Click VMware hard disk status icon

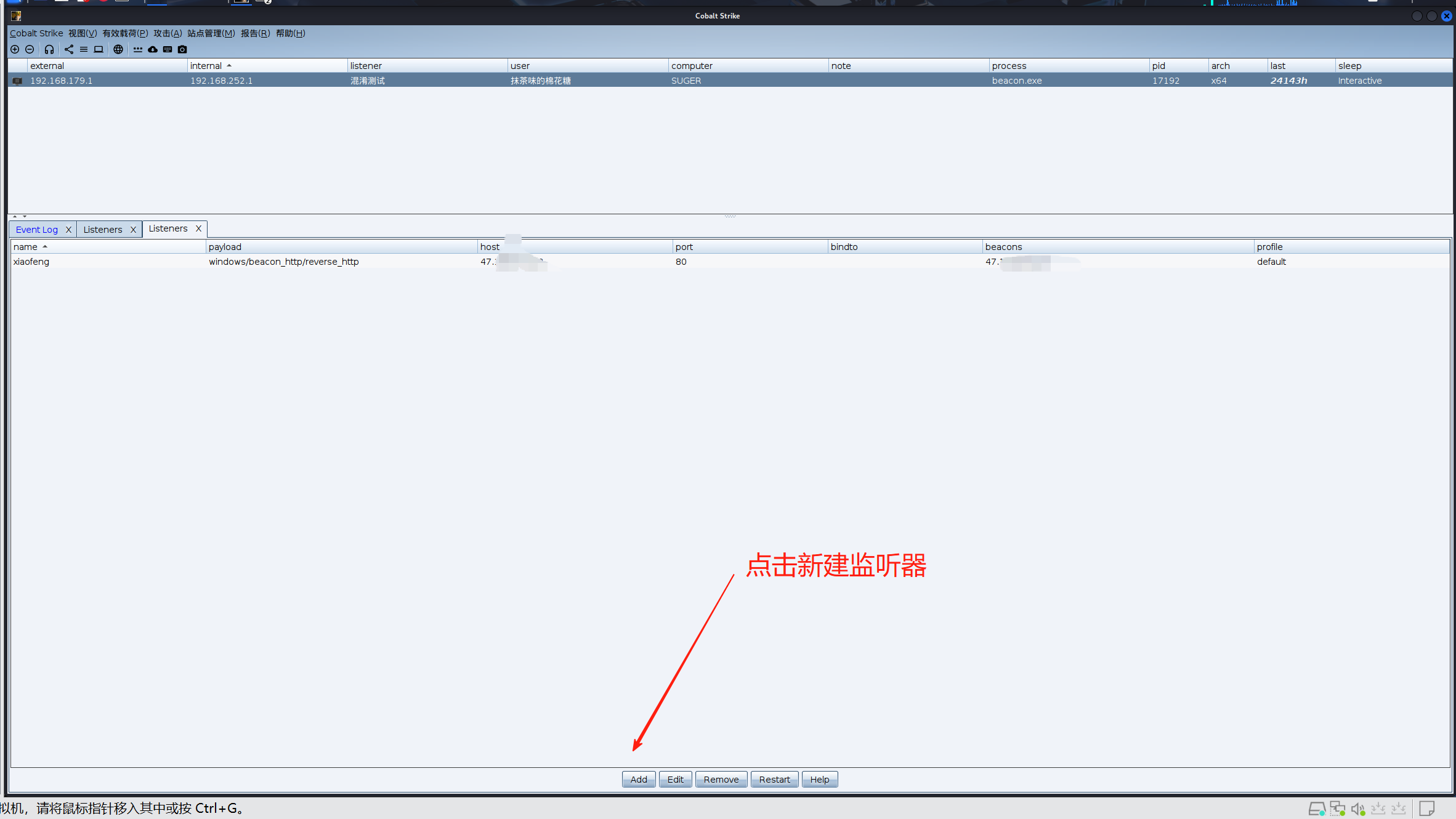1317,809
